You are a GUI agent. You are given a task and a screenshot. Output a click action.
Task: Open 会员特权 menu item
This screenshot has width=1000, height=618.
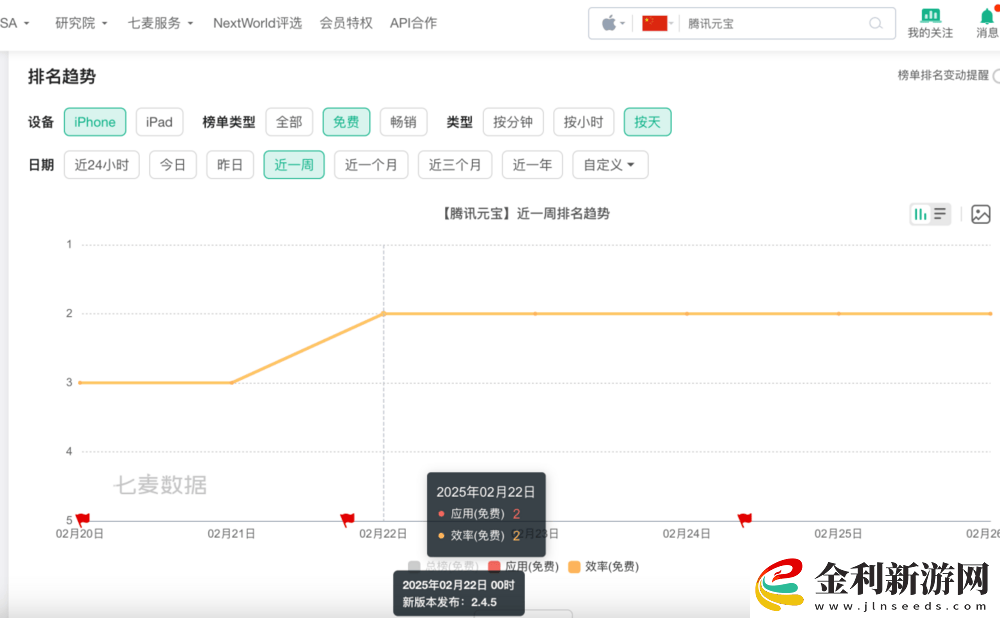[346, 23]
